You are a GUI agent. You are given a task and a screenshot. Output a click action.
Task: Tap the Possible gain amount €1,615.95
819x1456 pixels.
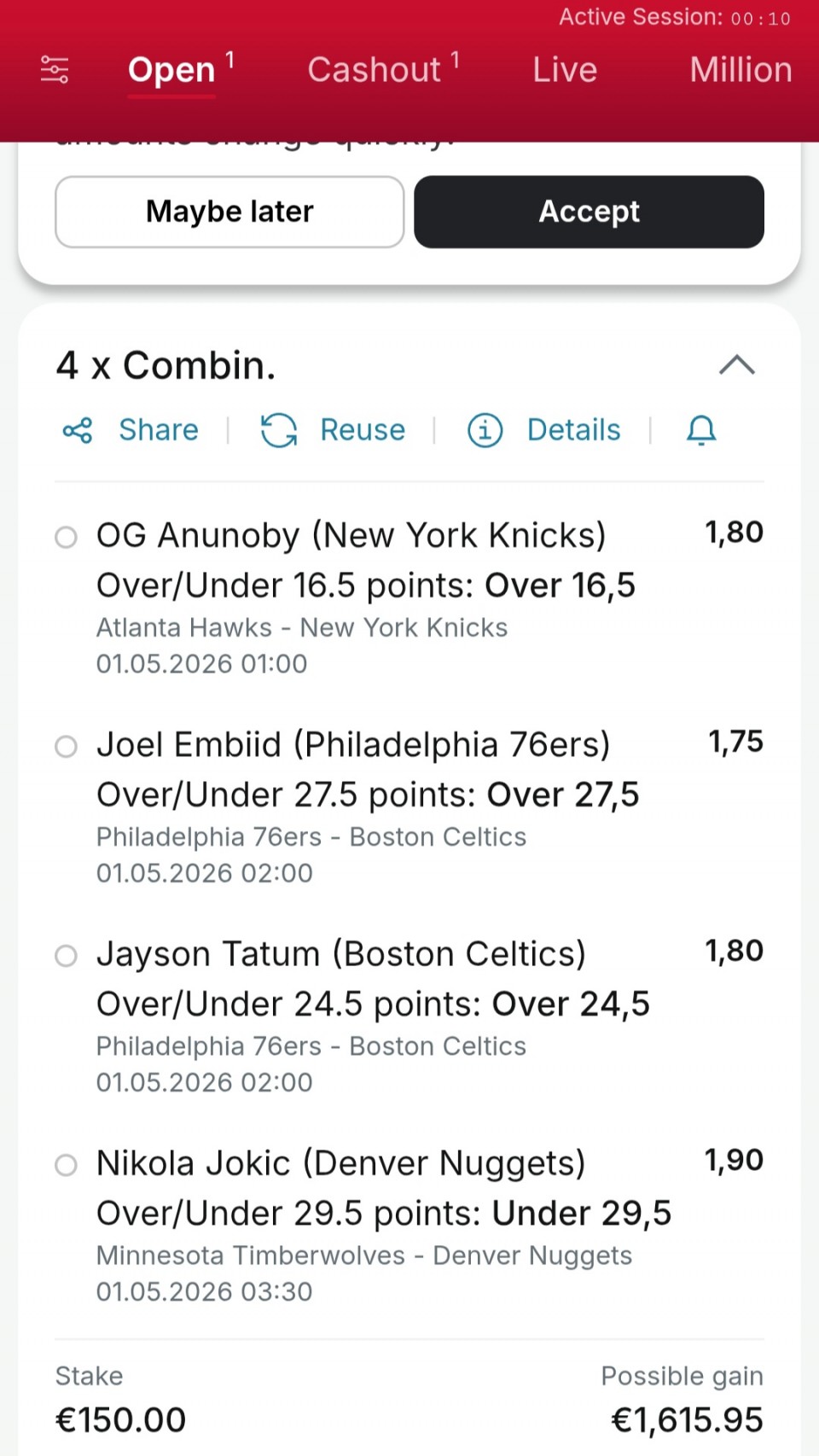tap(687, 1420)
